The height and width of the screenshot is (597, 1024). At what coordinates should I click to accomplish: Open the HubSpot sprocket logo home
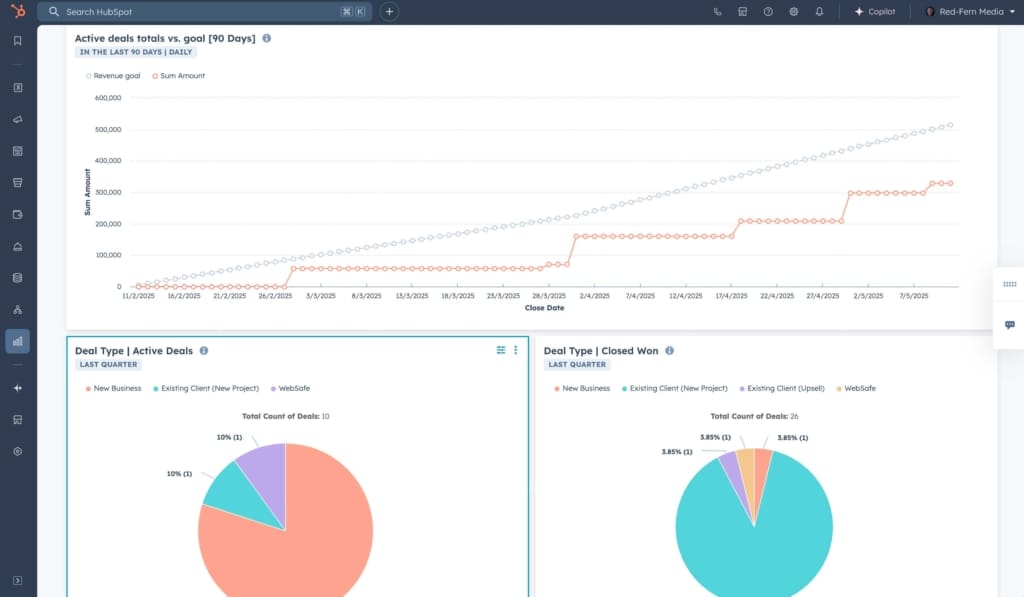(x=18, y=11)
